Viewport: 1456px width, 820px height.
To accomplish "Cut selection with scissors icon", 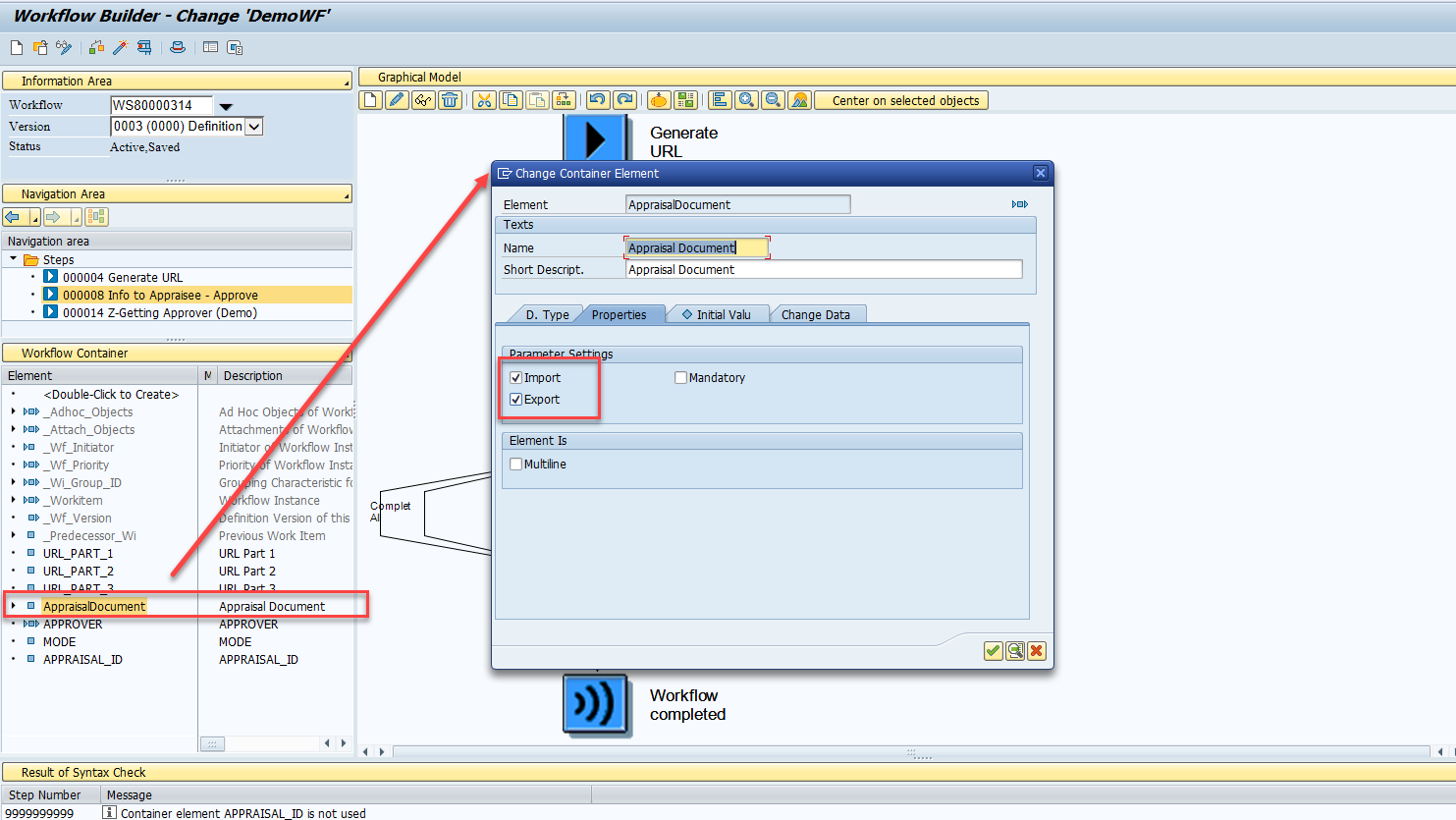I will point(484,100).
